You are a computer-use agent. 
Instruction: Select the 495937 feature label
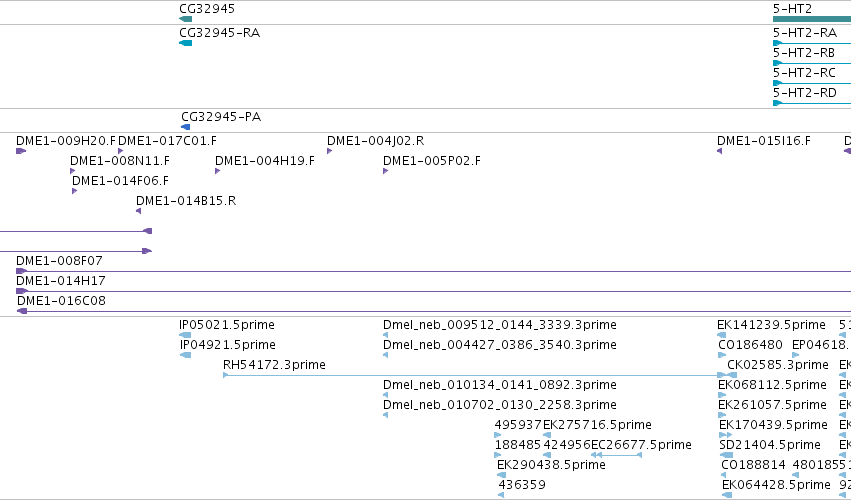click(518, 425)
